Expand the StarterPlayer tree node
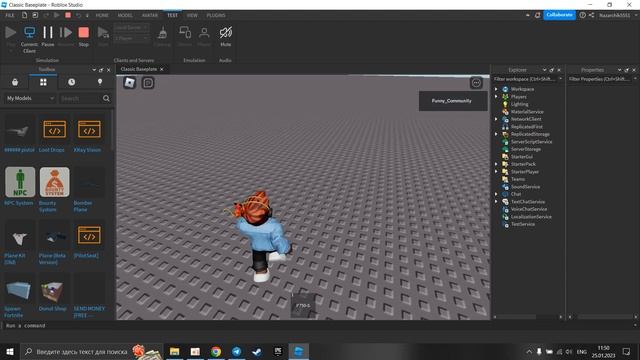The image size is (640, 360). click(x=496, y=172)
